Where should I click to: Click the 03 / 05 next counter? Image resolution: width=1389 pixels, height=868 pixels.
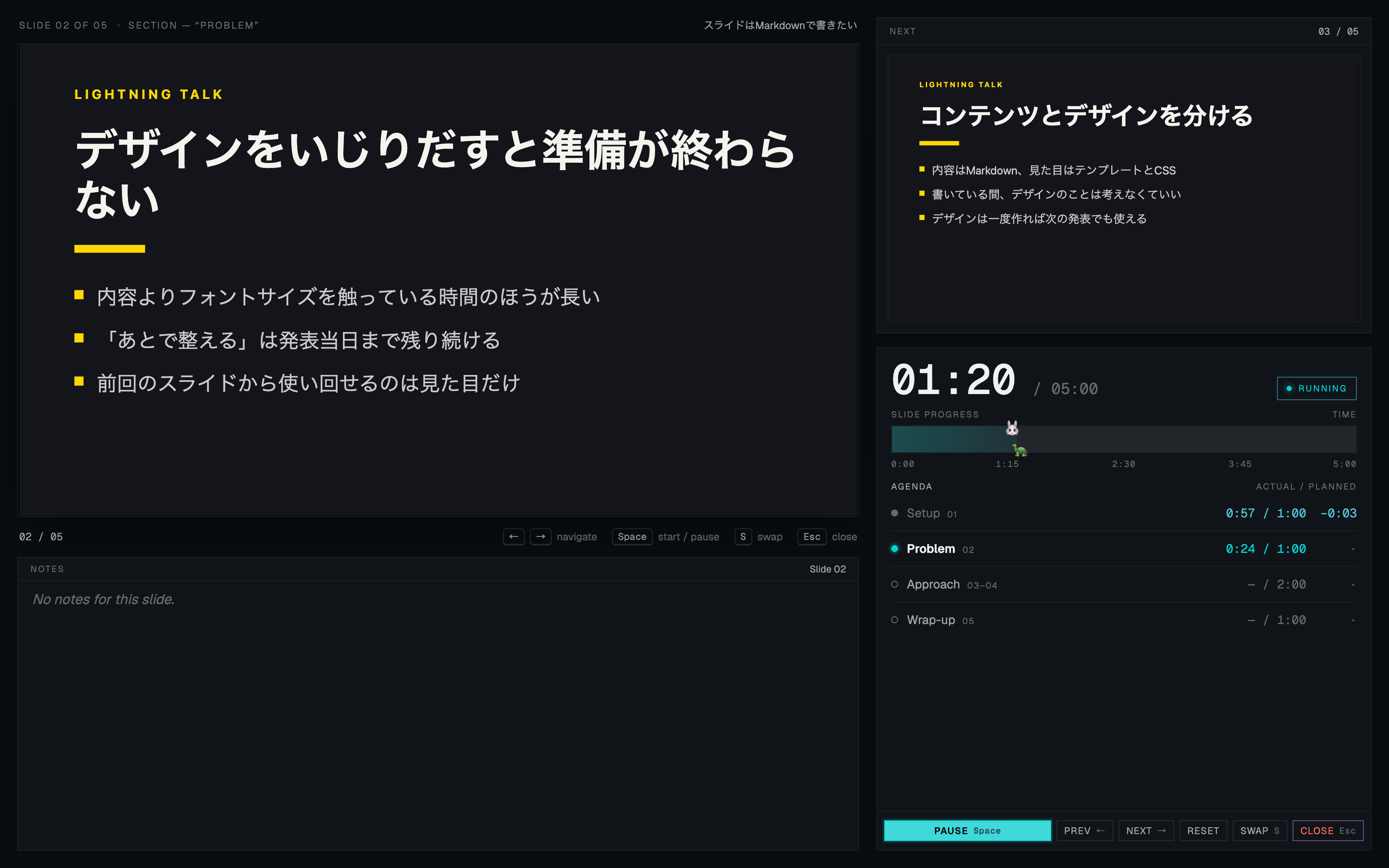click(x=1338, y=32)
